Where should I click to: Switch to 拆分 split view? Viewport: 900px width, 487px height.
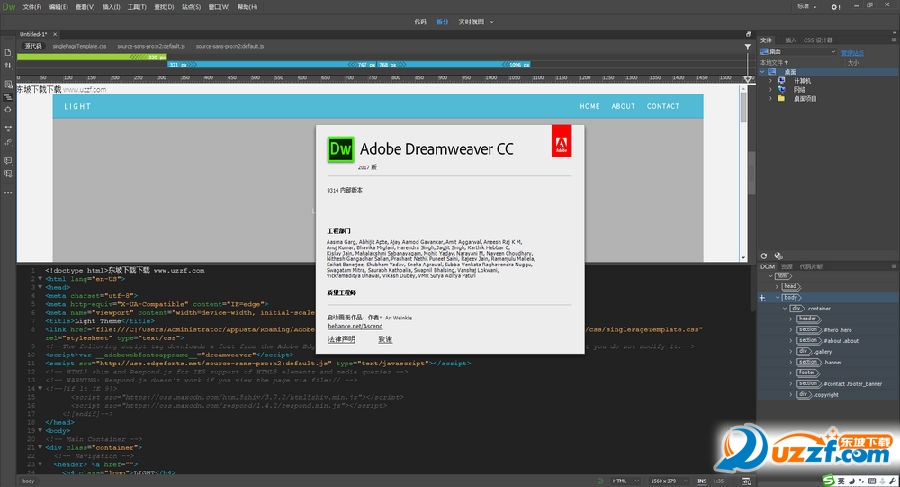(x=442, y=22)
